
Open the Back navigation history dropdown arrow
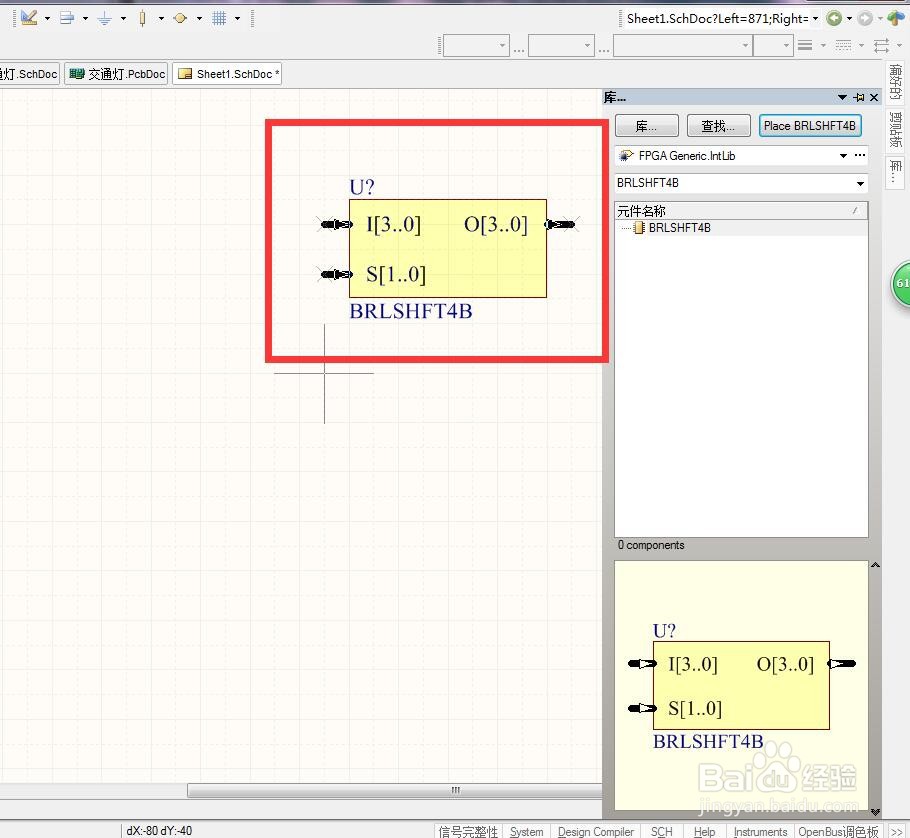(x=850, y=19)
